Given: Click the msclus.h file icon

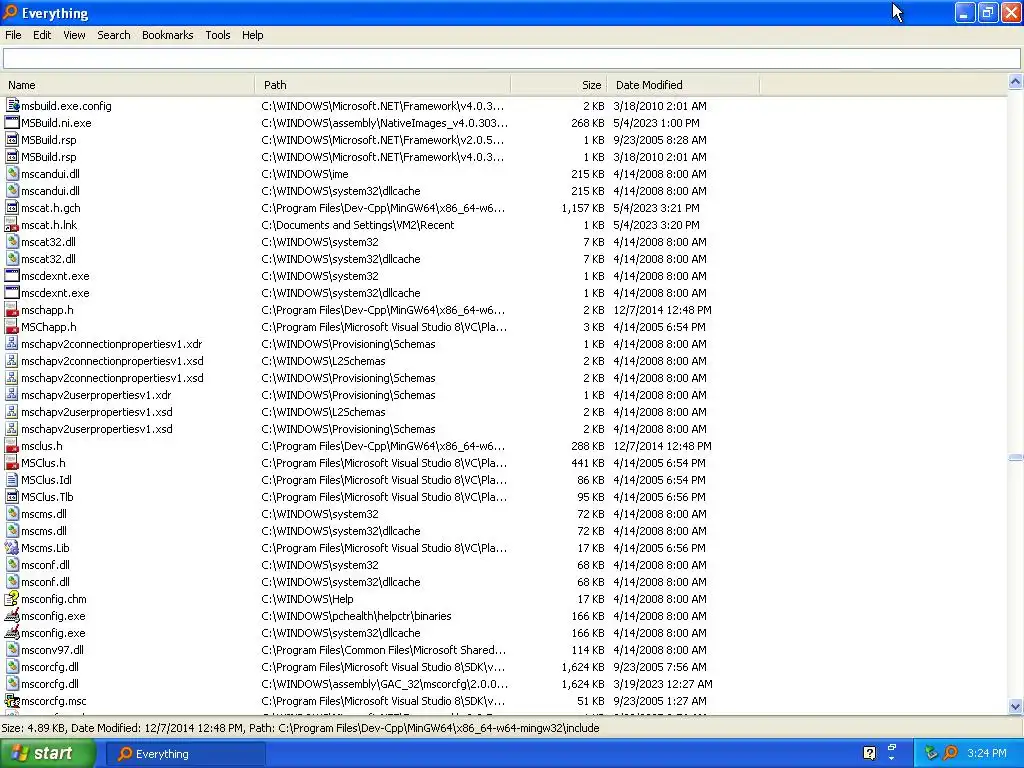Looking at the screenshot, I should (12, 445).
